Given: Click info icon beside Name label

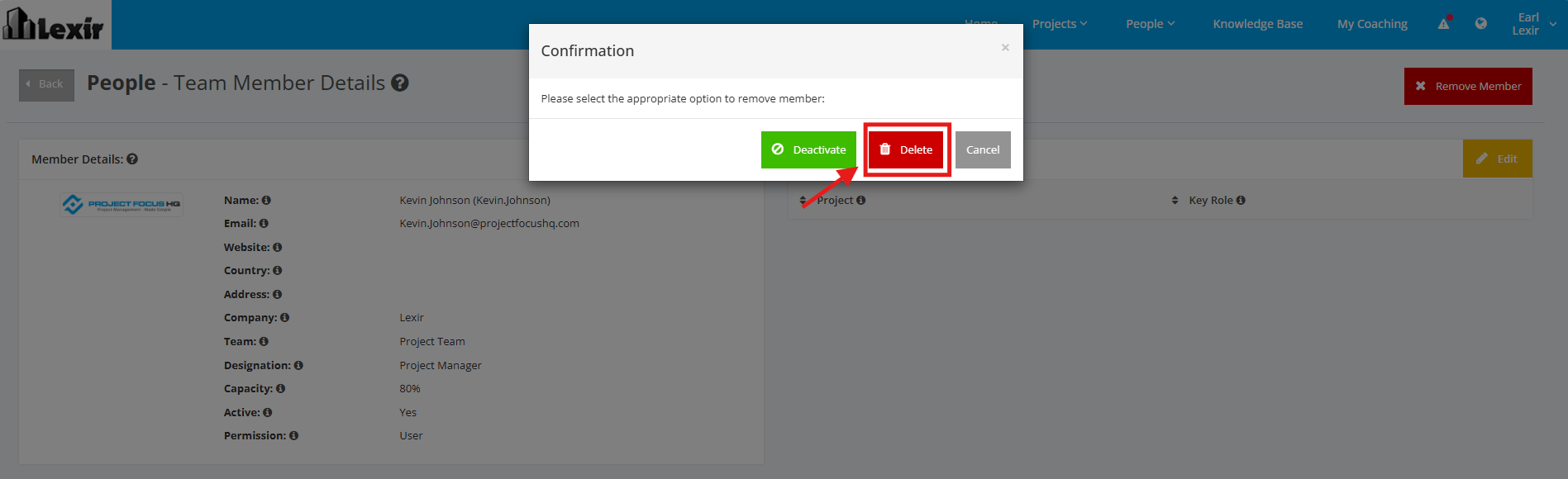Looking at the screenshot, I should (266, 201).
